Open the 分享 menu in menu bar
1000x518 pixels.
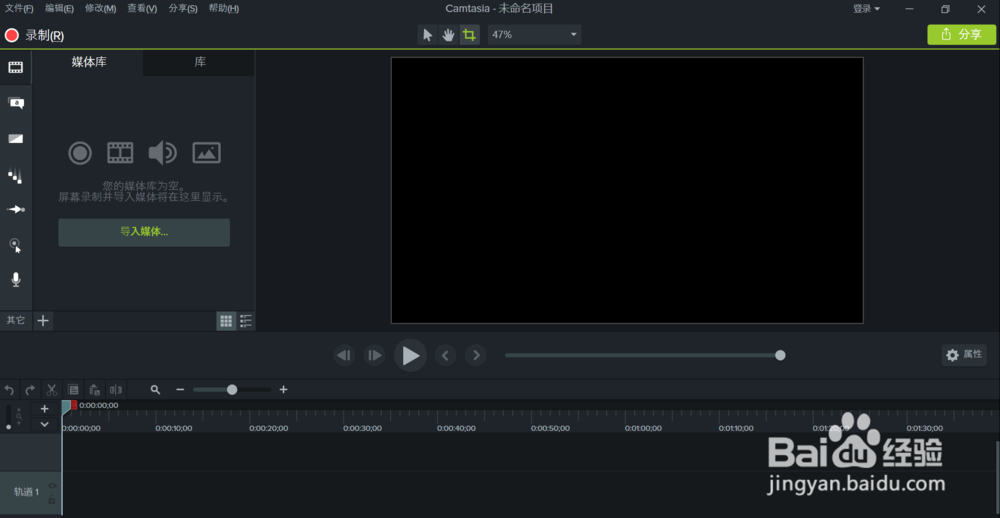click(x=183, y=8)
